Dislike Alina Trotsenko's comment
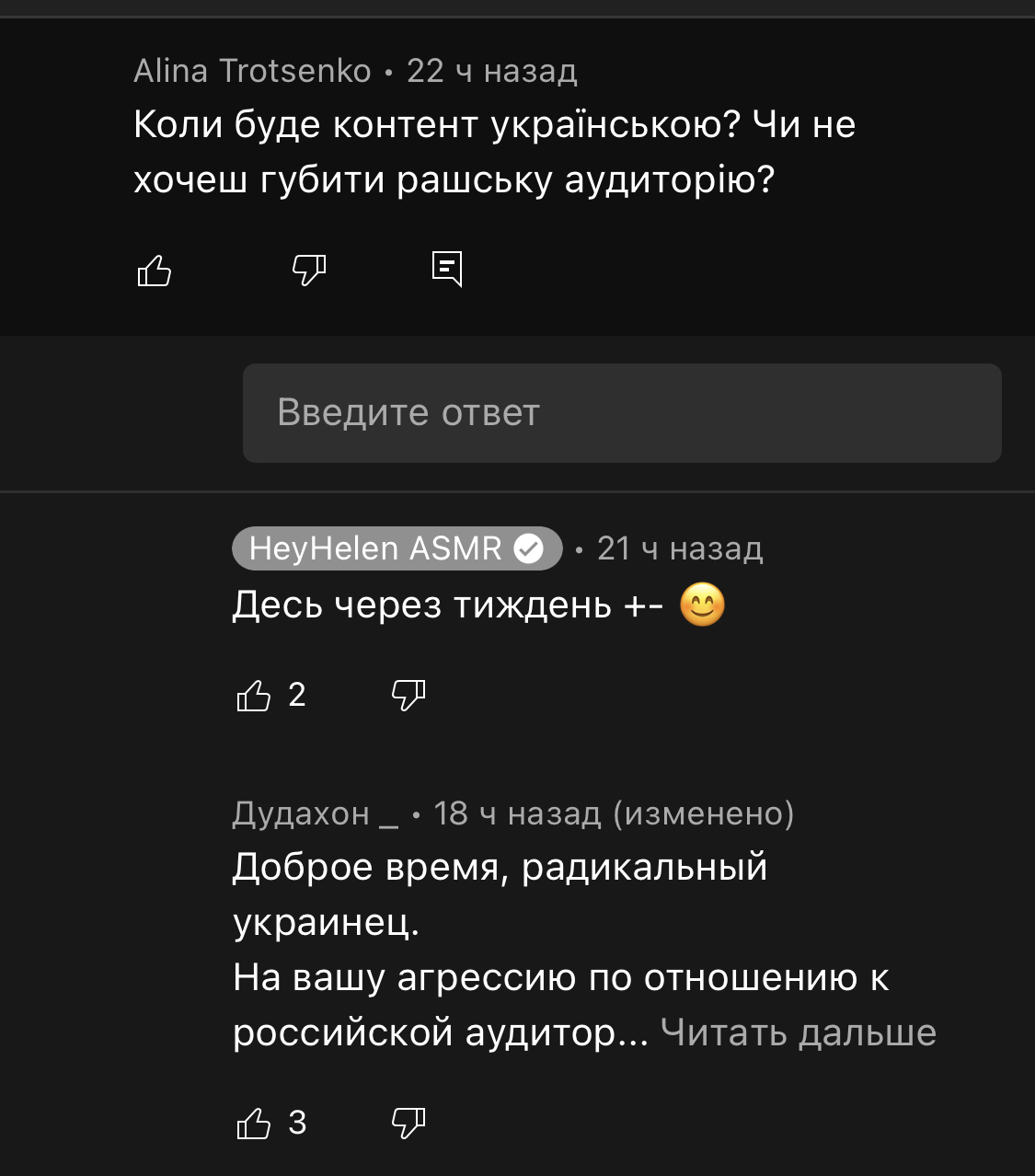This screenshot has width=1035, height=1176. point(309,270)
